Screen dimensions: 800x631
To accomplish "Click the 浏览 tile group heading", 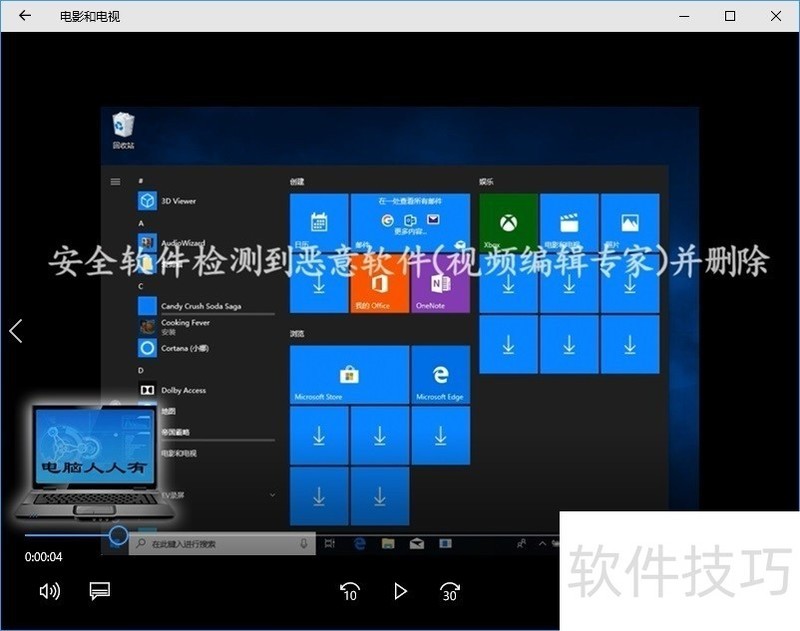I will point(297,334).
